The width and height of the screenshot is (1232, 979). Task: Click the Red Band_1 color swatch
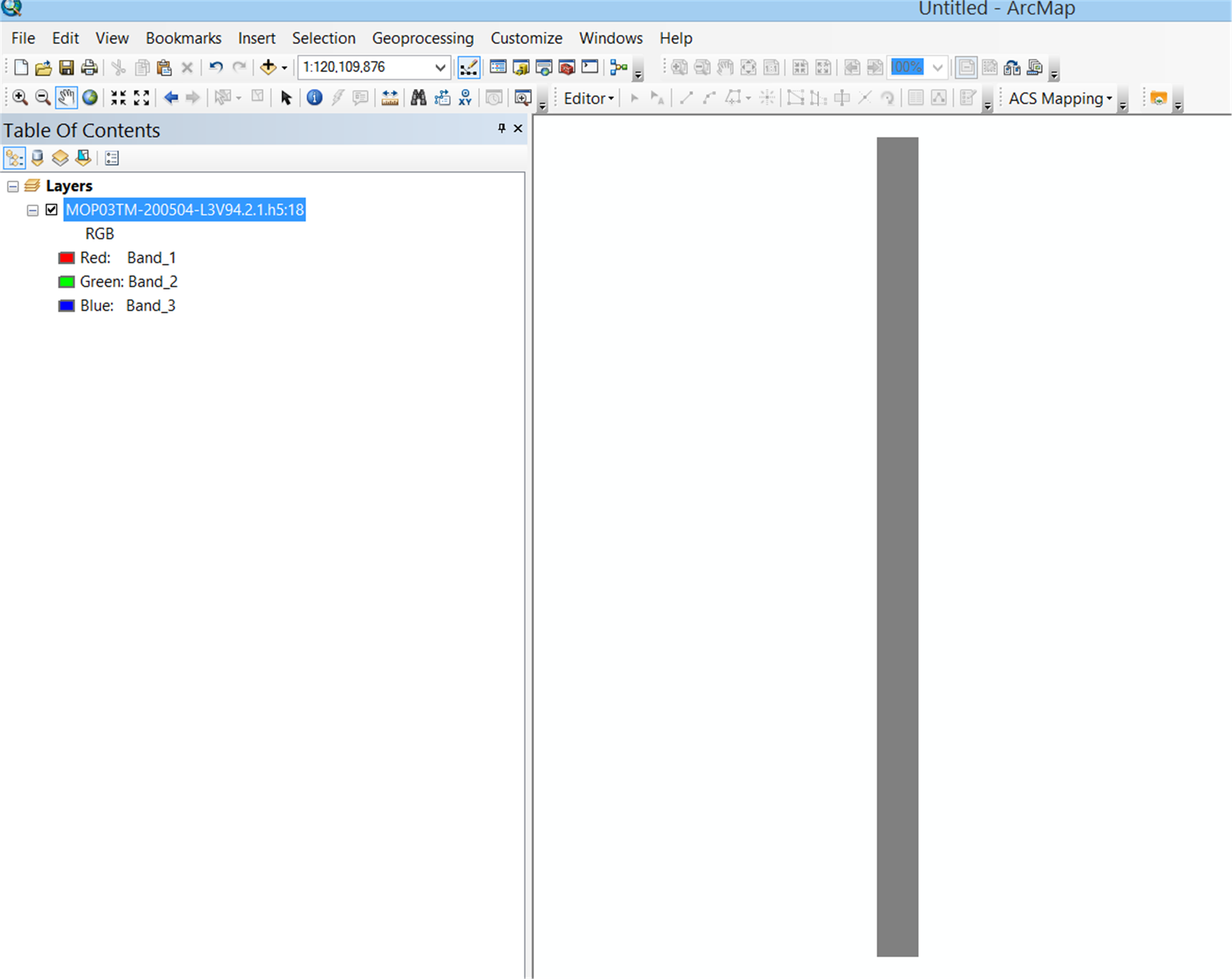point(66,258)
